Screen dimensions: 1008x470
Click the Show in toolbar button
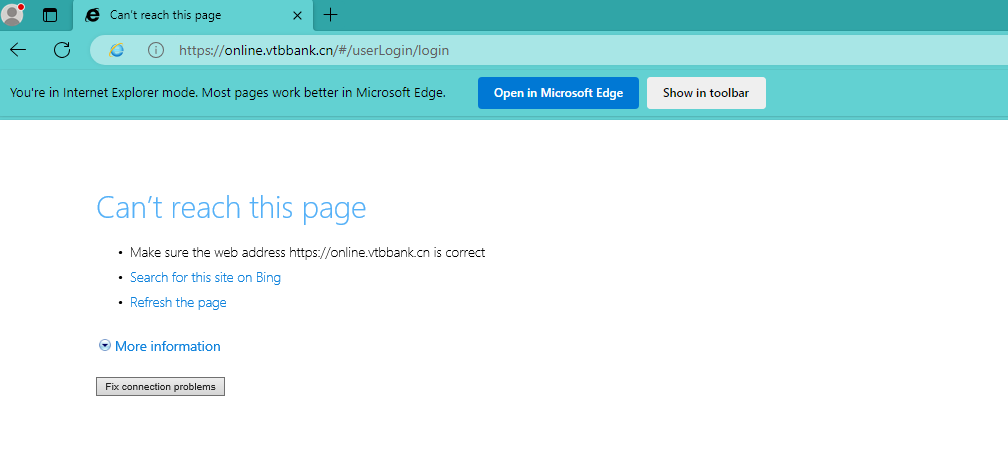(706, 93)
